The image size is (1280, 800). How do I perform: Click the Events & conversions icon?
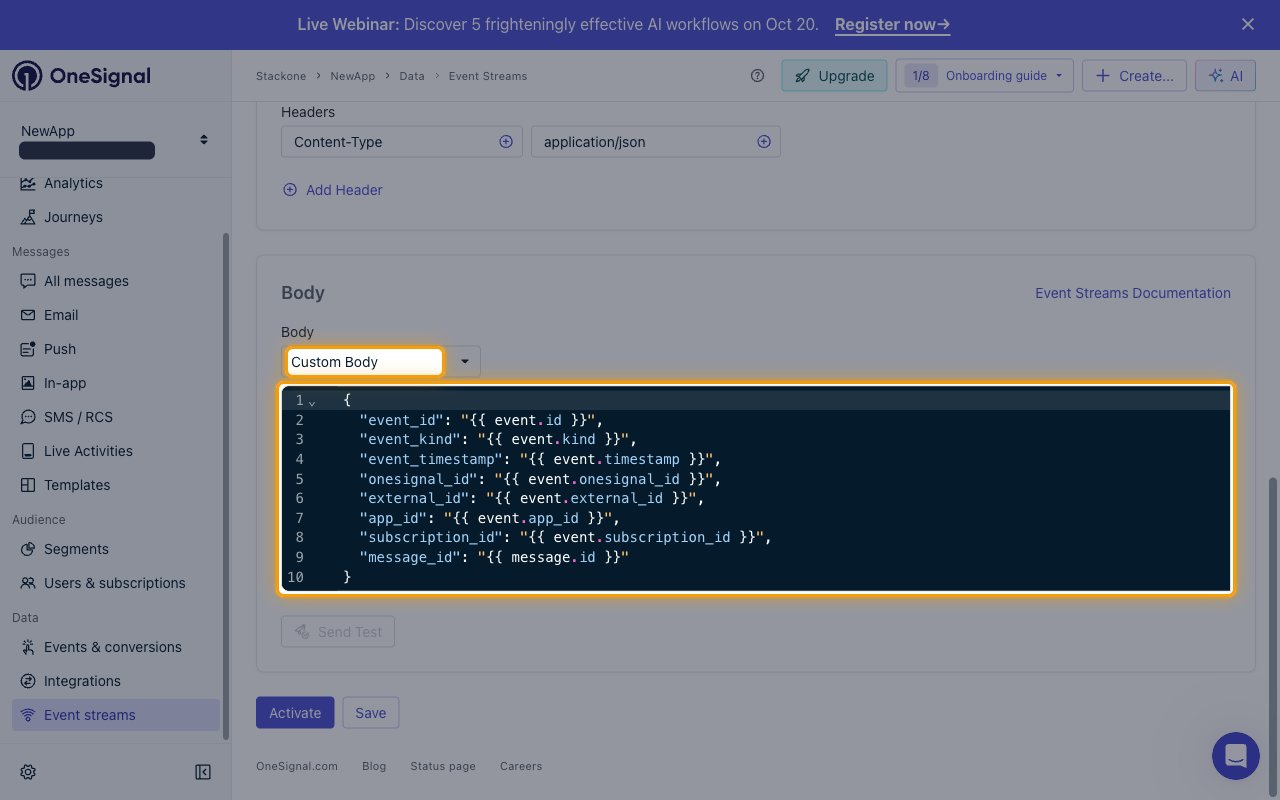(x=28, y=647)
